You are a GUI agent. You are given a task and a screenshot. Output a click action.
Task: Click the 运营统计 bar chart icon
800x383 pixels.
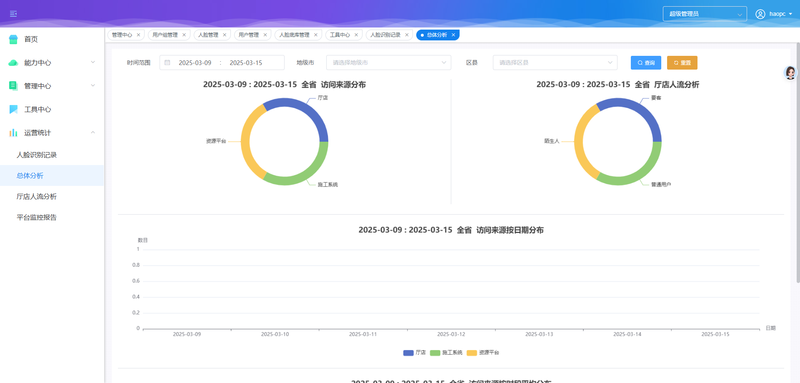(13, 133)
